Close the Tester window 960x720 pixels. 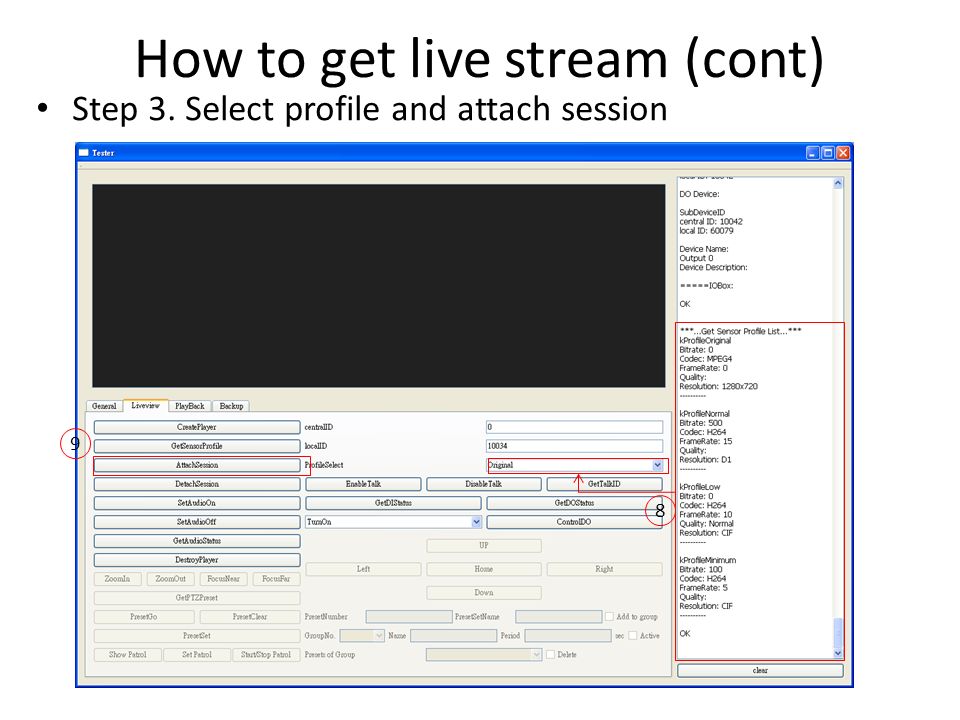(x=843, y=153)
